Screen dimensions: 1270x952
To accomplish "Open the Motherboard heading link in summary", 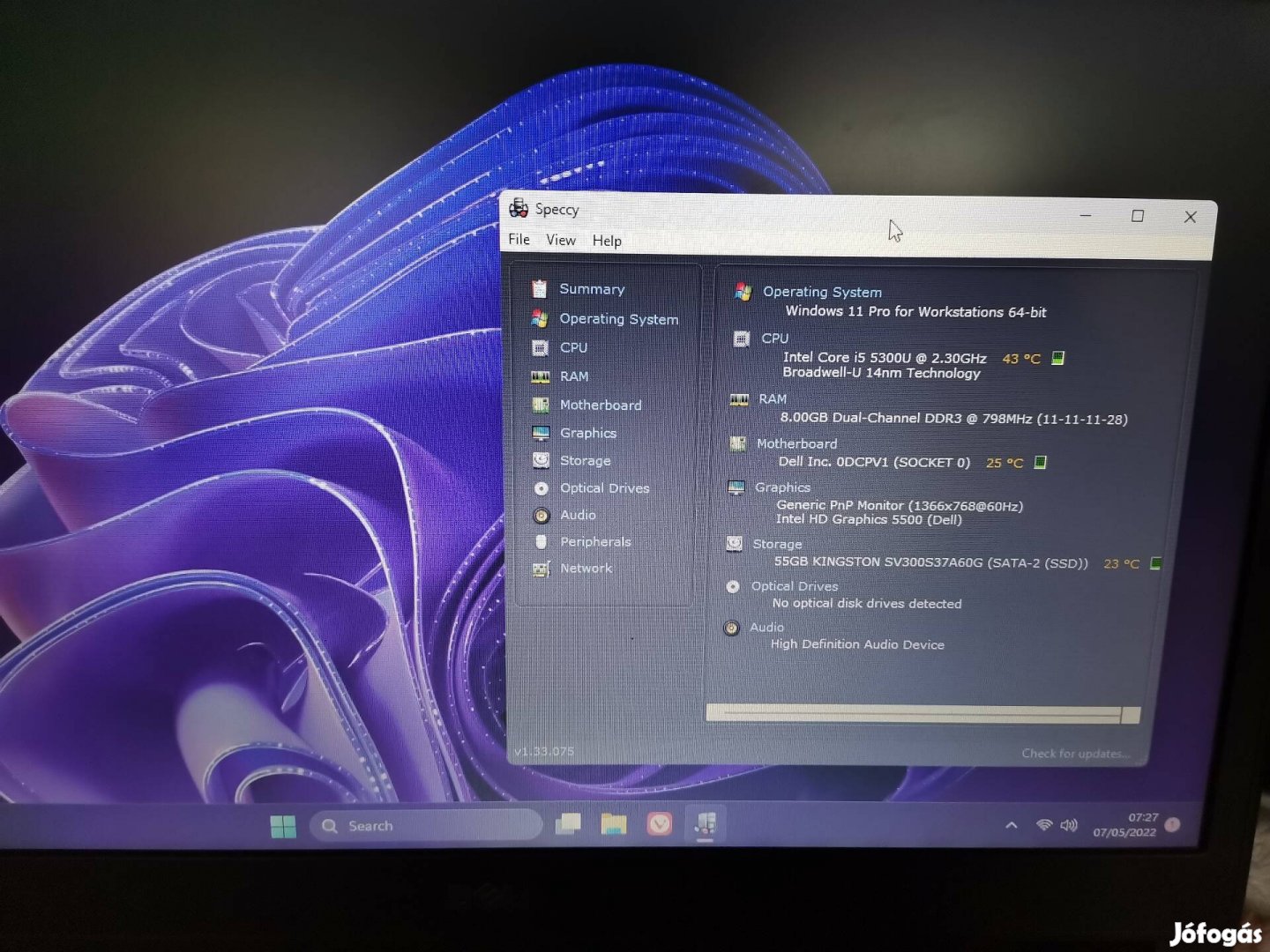I will tap(796, 443).
